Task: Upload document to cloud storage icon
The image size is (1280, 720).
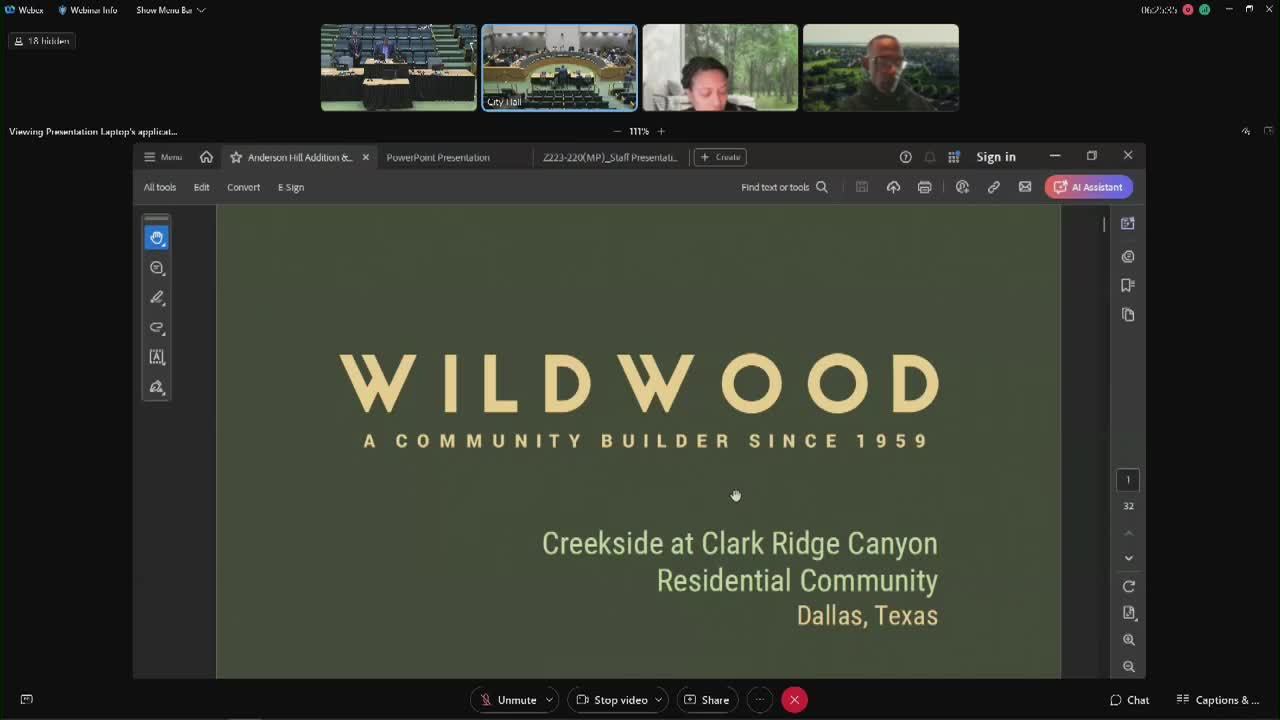Action: (893, 187)
